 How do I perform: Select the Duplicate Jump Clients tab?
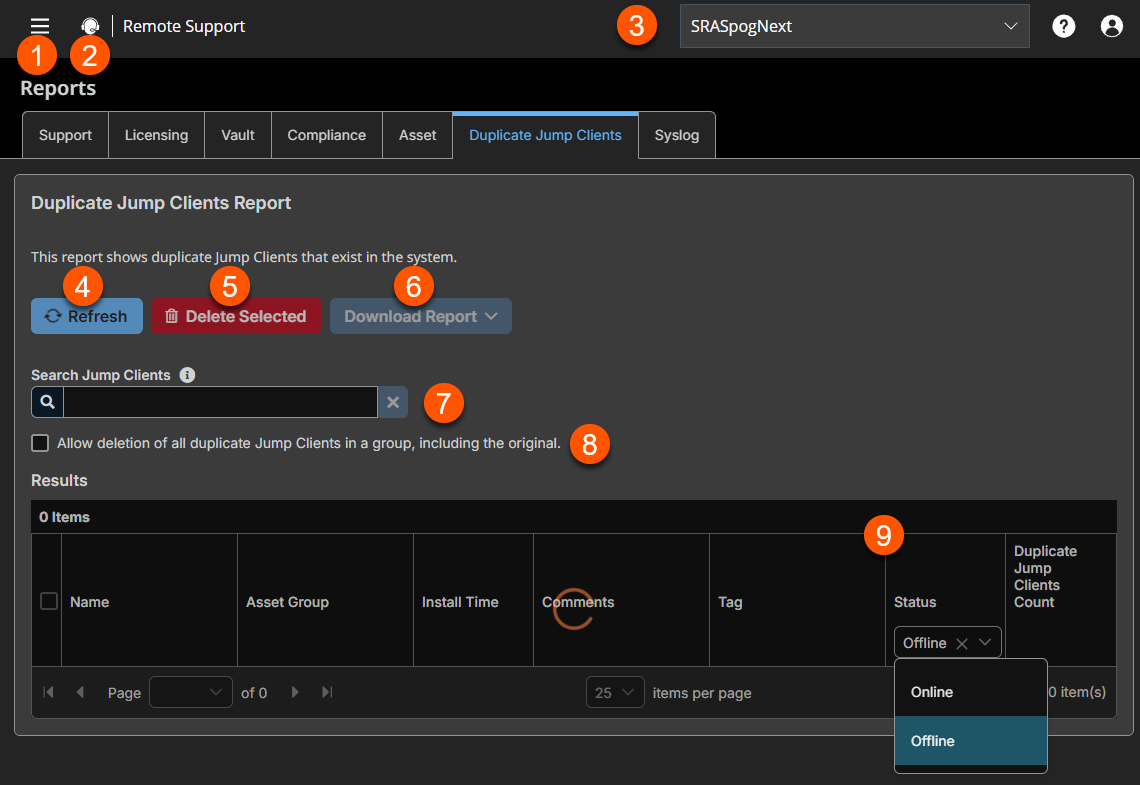(x=545, y=135)
